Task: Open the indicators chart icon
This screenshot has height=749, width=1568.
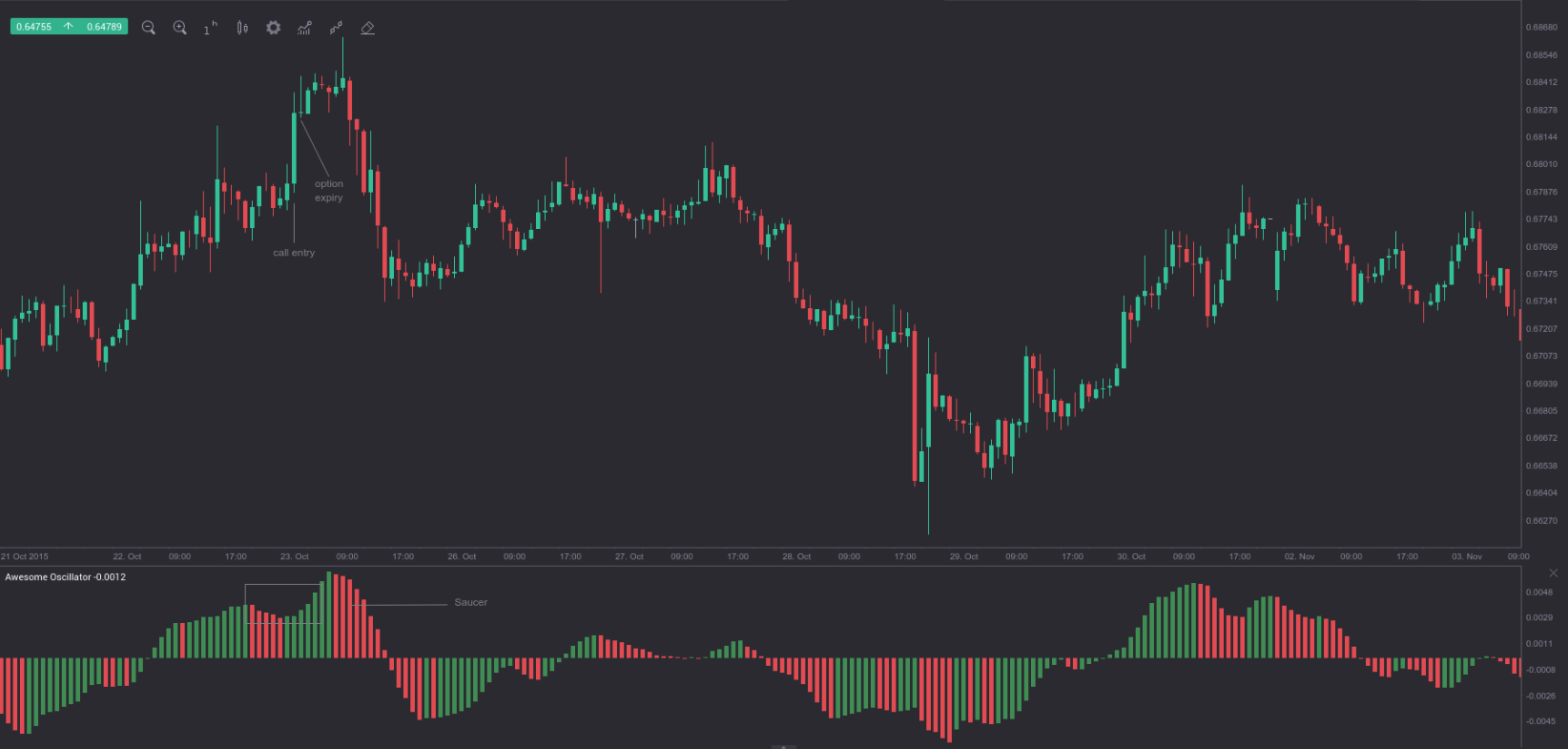Action: (304, 28)
